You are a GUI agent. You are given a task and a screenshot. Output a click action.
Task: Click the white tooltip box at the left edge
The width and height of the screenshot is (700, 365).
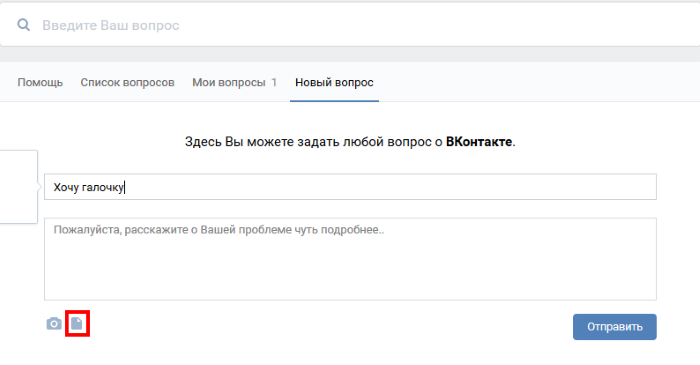click(18, 187)
